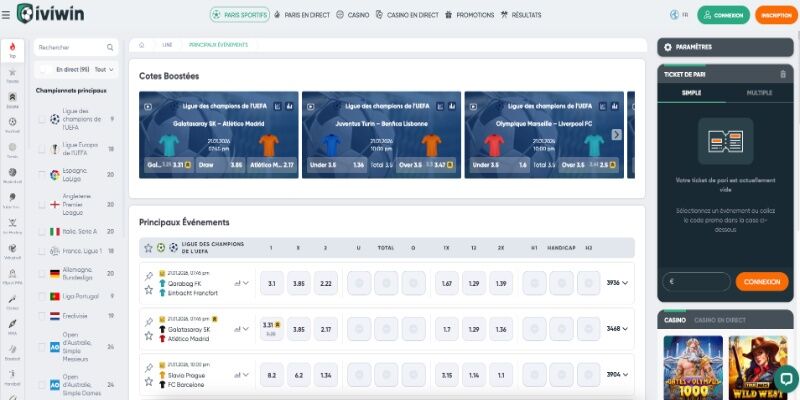Check the Liga Portugal checkbox

click(42, 296)
